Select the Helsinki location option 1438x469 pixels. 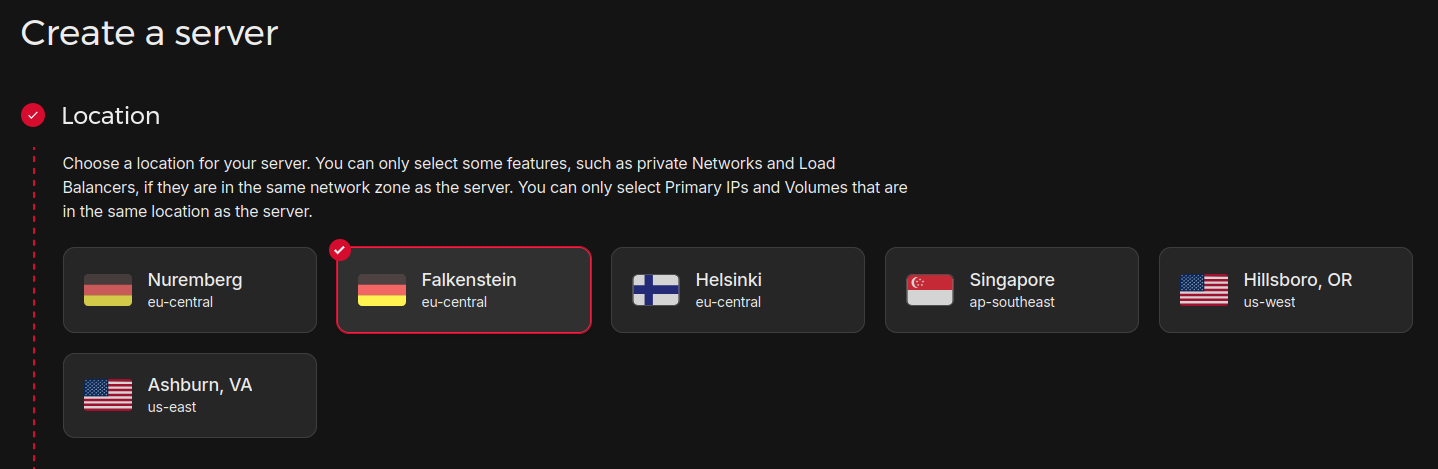click(738, 290)
